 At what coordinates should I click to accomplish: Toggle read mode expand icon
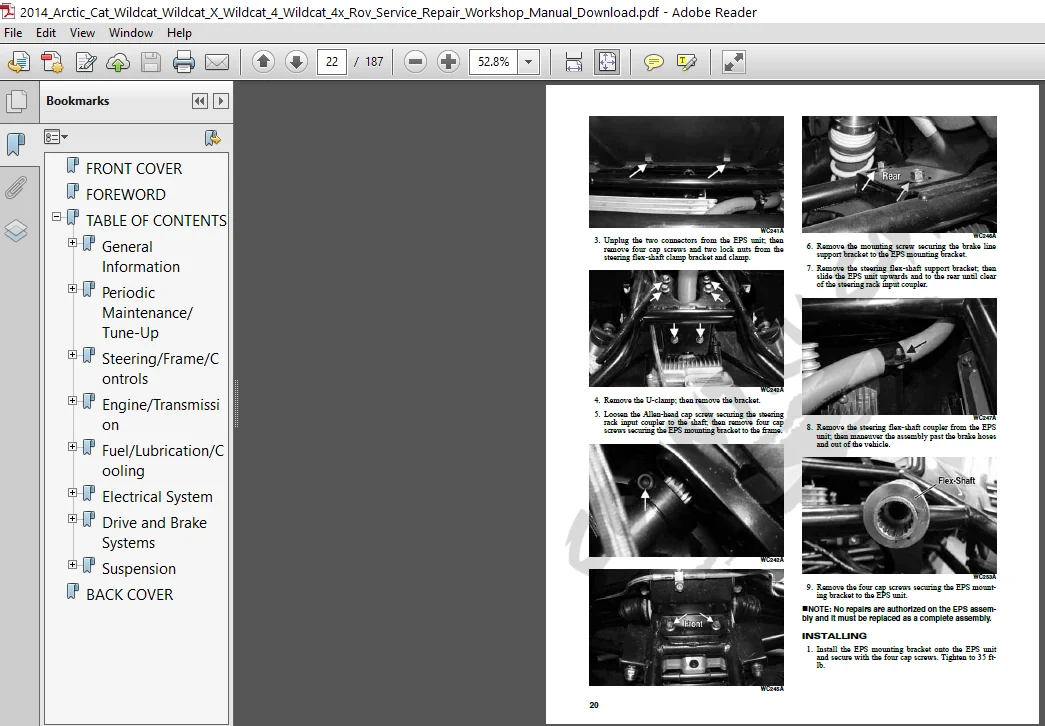733,62
